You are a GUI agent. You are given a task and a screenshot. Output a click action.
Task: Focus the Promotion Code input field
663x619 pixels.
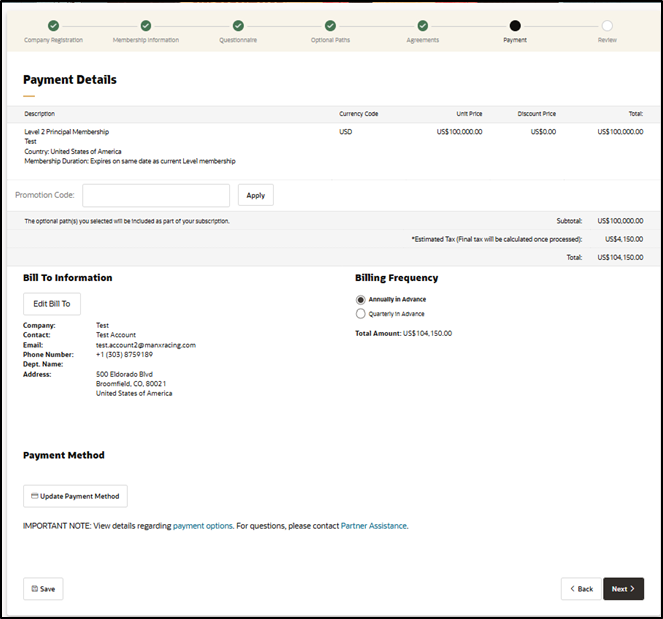(156, 195)
